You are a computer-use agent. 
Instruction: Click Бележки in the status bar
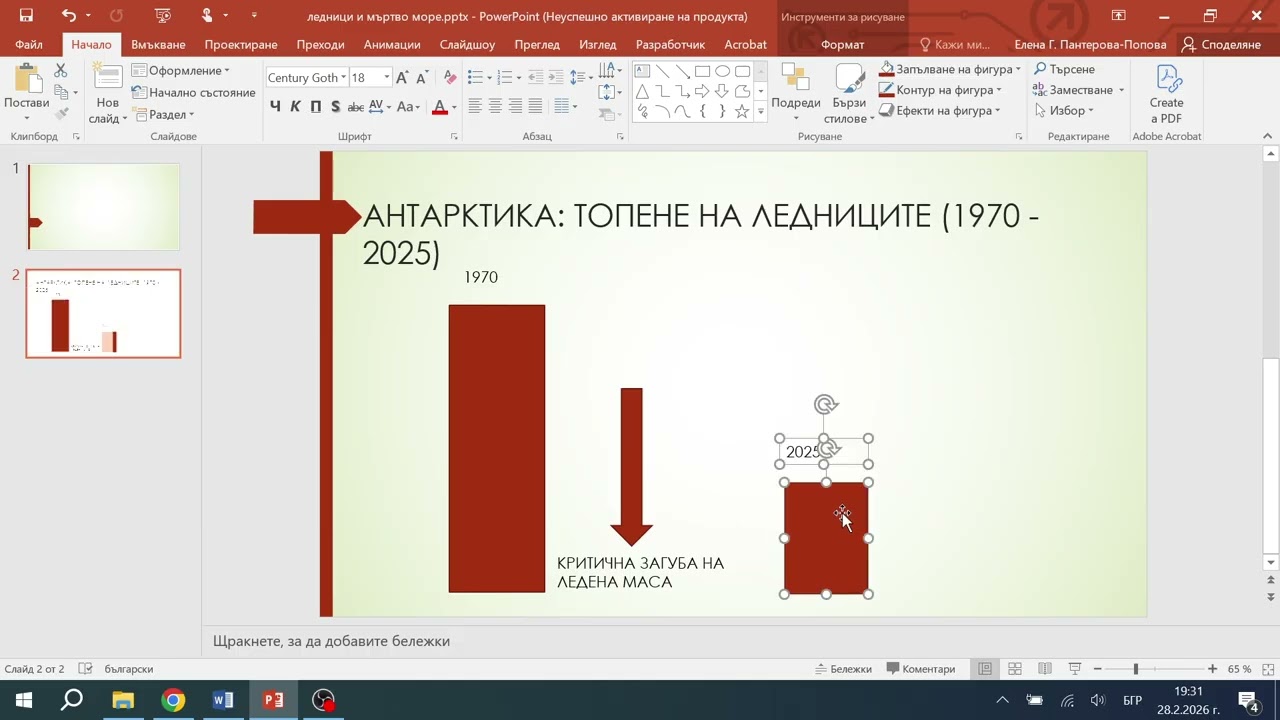coord(843,669)
